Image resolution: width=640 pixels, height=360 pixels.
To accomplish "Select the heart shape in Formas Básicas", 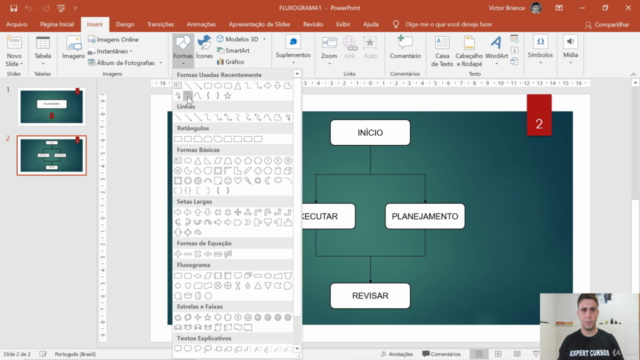I will tap(238, 180).
